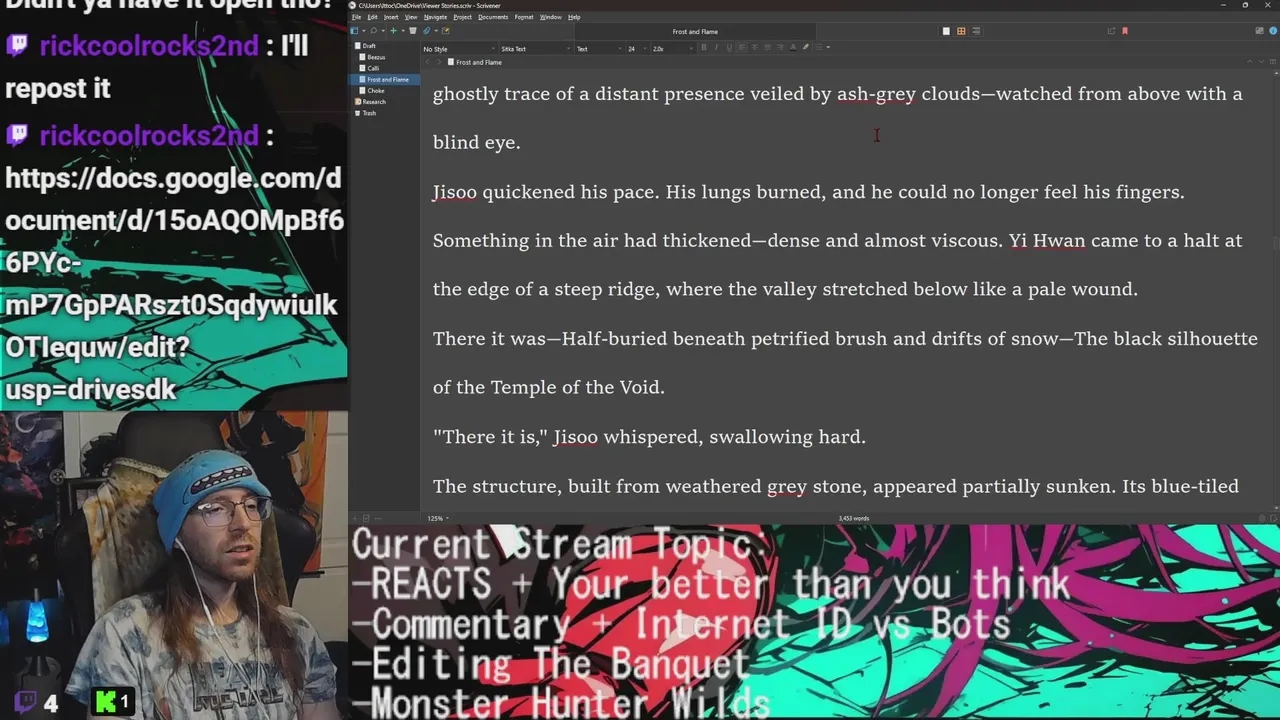The width and height of the screenshot is (1280, 720).
Task: Go to previous document up arrow
Action: (x=1250, y=62)
